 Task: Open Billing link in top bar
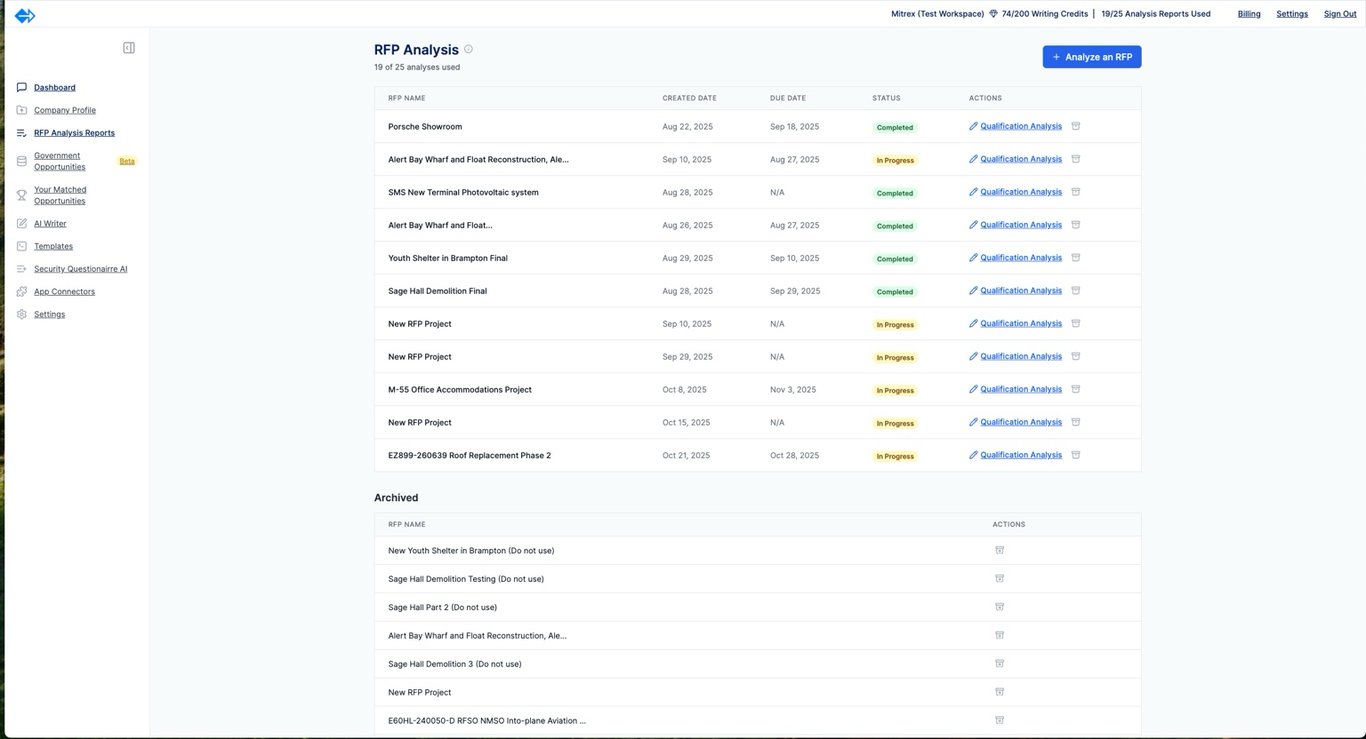tap(1249, 14)
